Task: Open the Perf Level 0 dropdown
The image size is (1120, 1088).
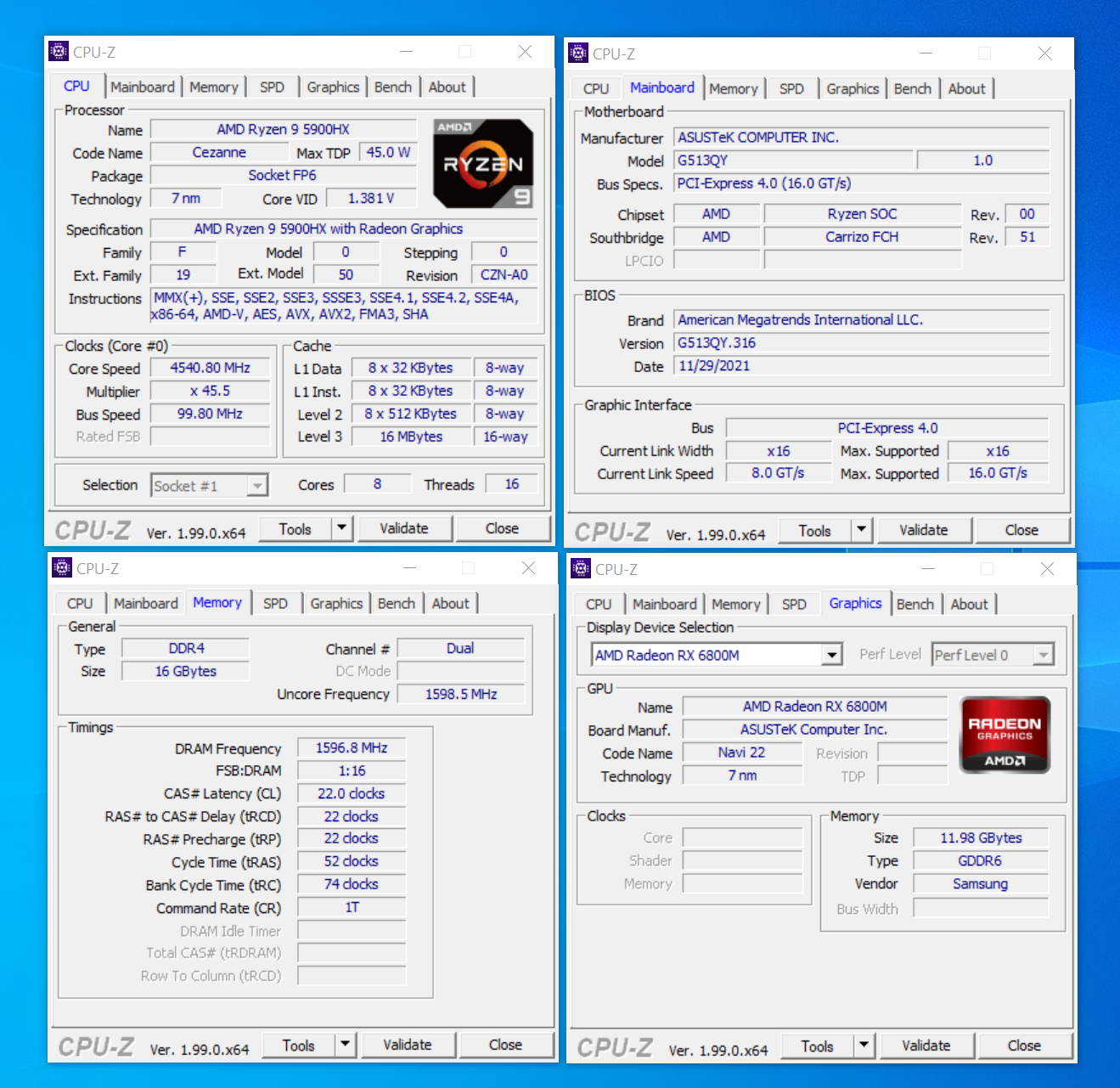Action: 1044,655
